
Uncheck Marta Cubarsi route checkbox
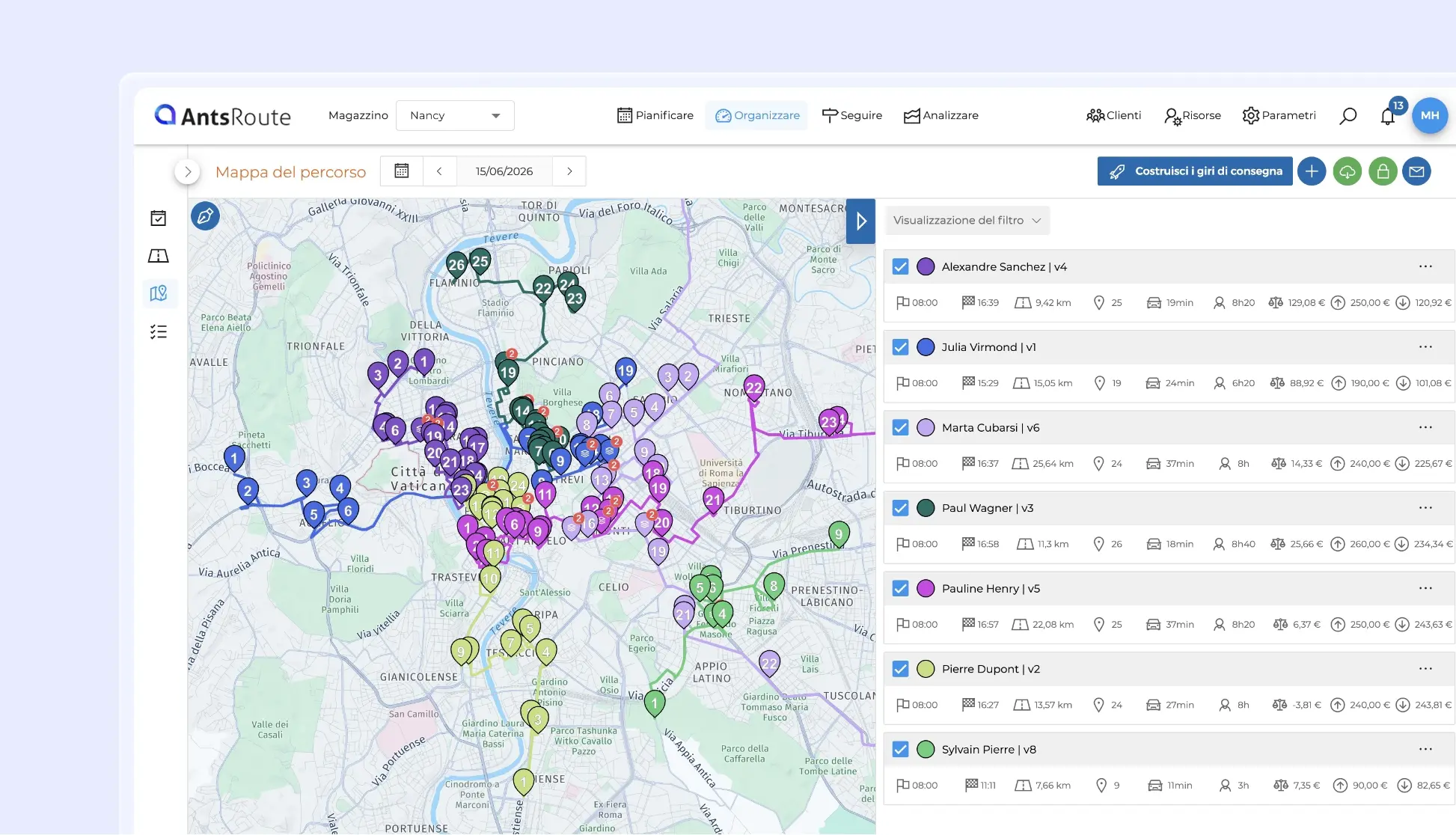(x=900, y=427)
